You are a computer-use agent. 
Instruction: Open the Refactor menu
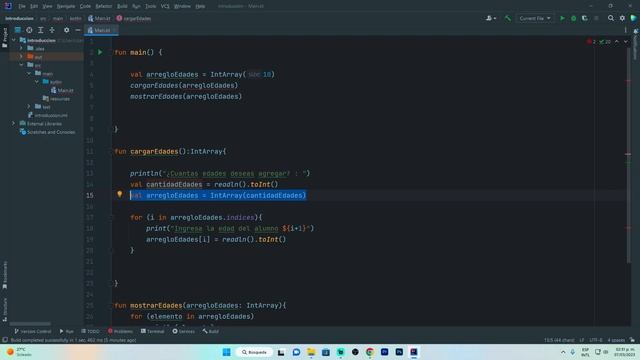click(104, 6)
